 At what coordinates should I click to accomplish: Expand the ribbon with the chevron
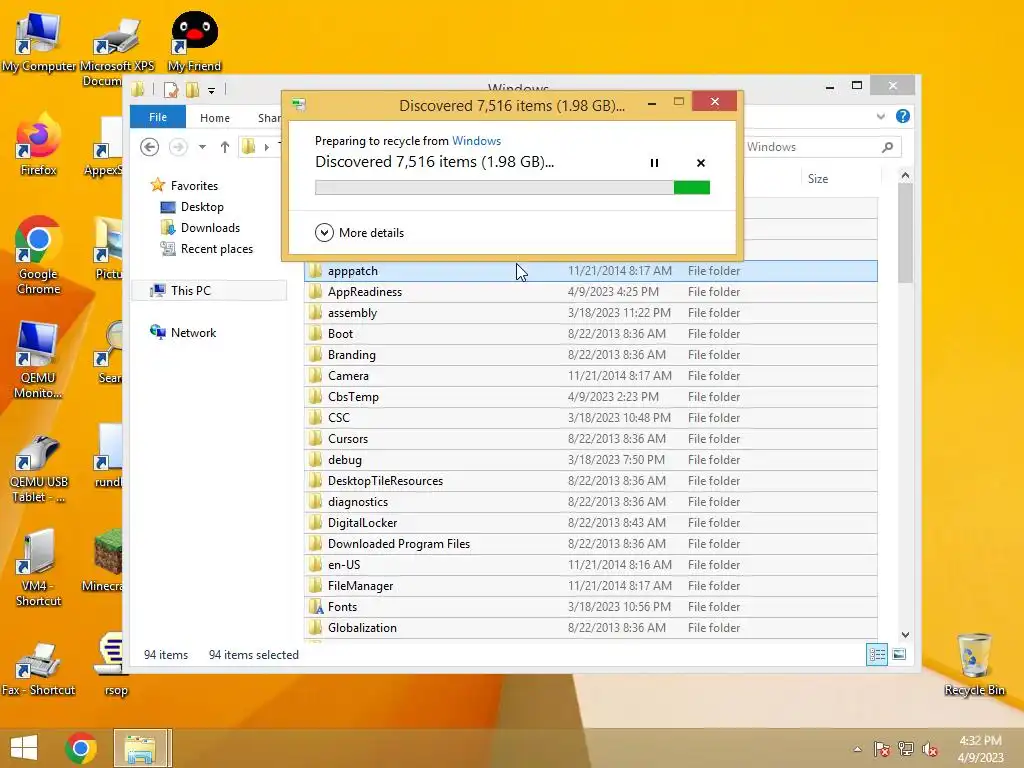pos(880,116)
